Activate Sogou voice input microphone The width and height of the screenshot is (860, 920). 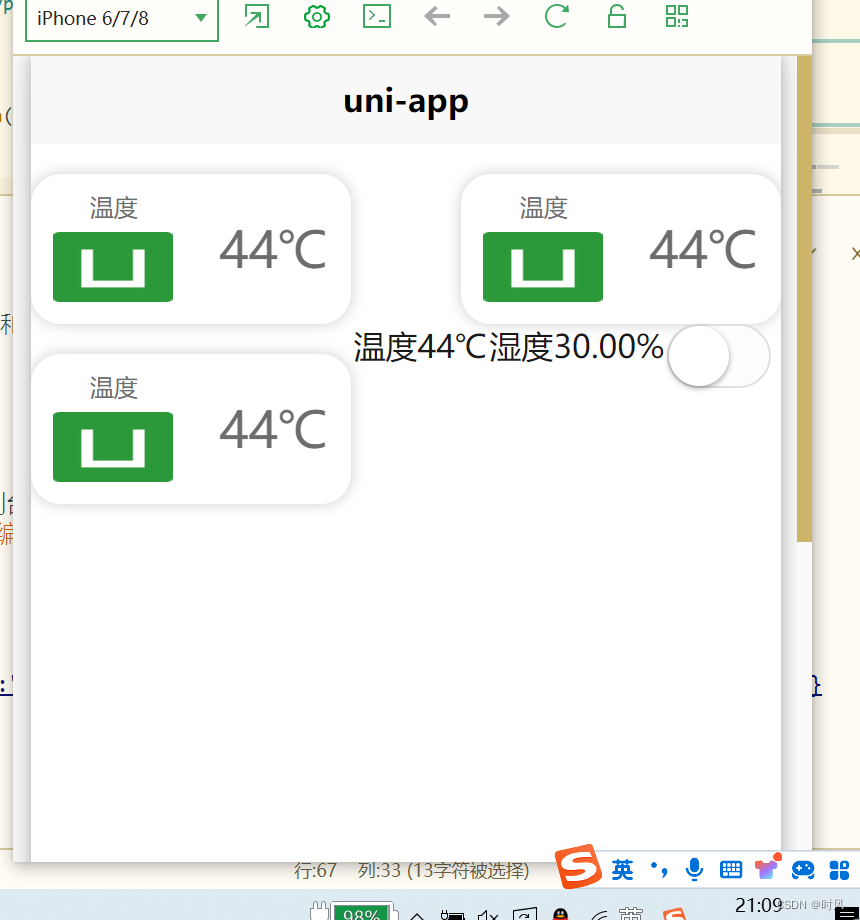coord(694,870)
